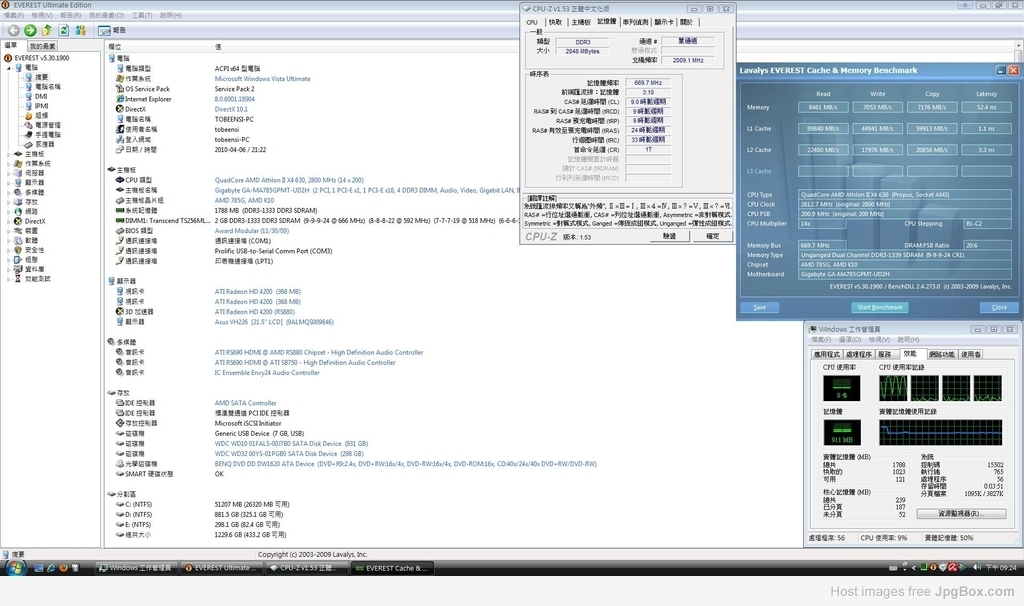Image resolution: width=1024 pixels, height=606 pixels.
Task: Expand the 顯示器 display tree node
Action: 8,183
